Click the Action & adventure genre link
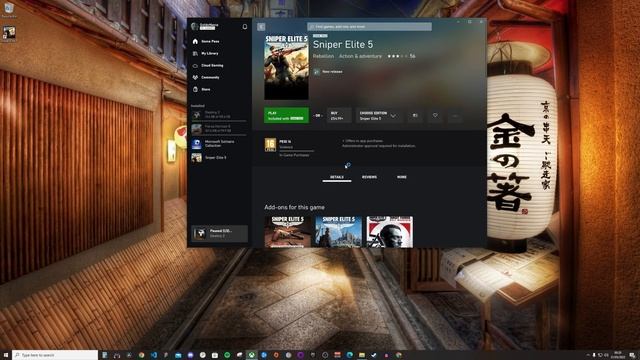This screenshot has width=640, height=360. [x=360, y=56]
